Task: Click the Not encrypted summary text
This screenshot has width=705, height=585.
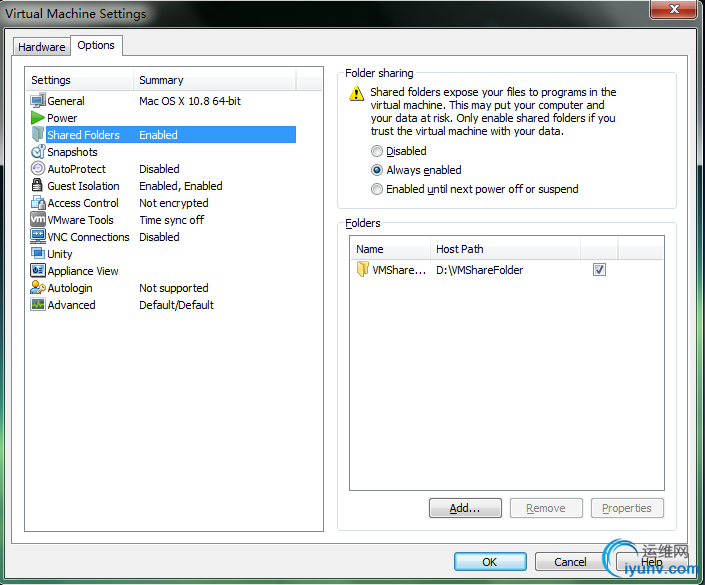Action: coord(174,203)
